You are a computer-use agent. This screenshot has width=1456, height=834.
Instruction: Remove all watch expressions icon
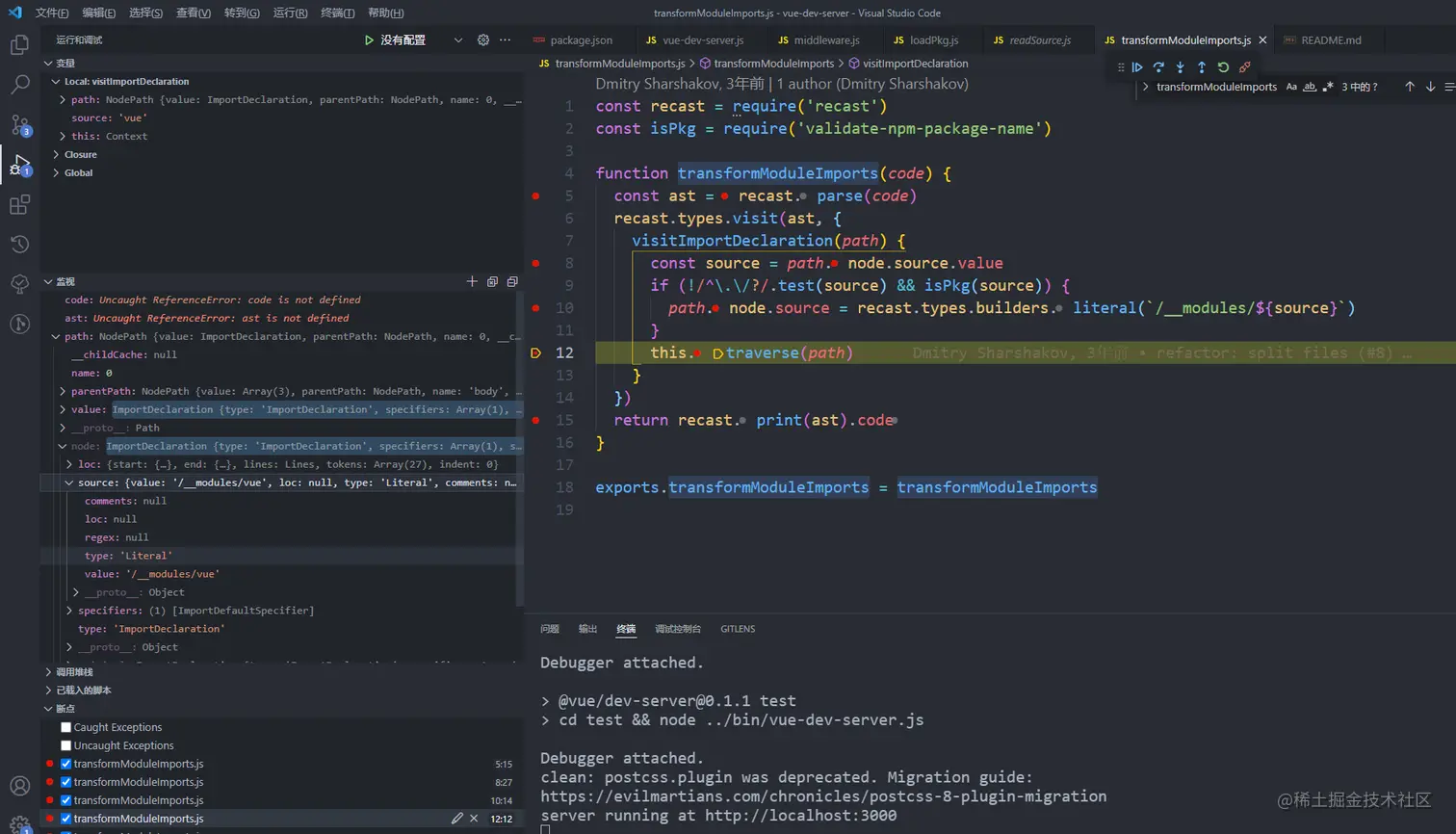[x=492, y=281]
